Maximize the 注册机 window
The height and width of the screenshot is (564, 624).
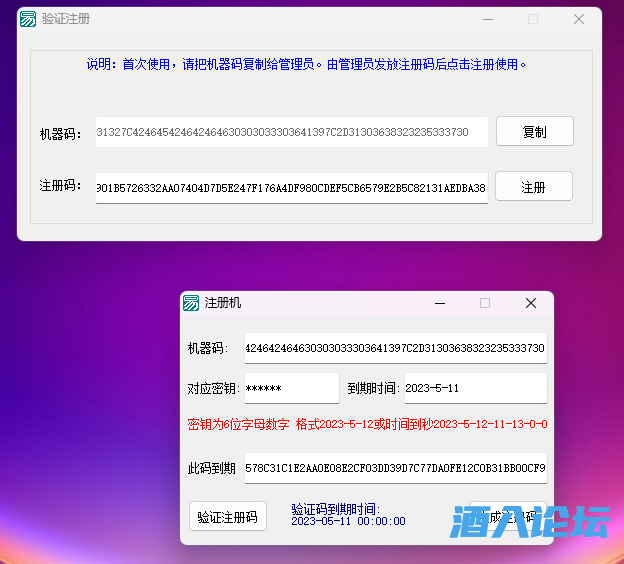(485, 303)
